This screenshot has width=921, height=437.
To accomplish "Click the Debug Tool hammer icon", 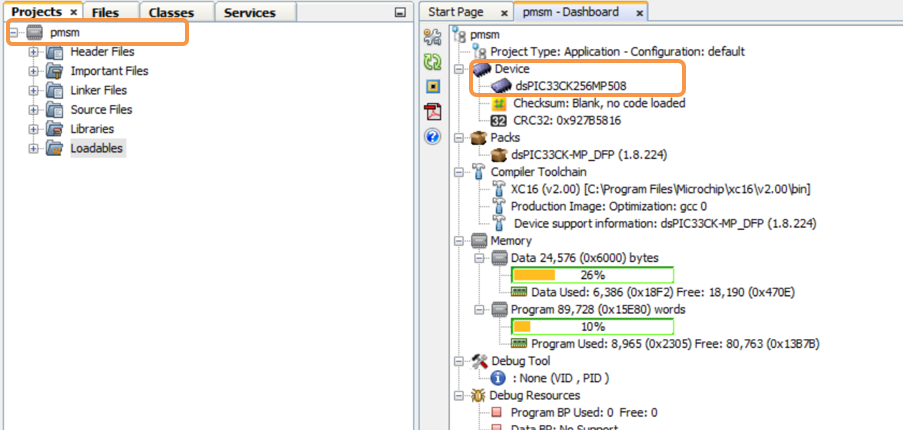I will pyautogui.click(x=479, y=361).
